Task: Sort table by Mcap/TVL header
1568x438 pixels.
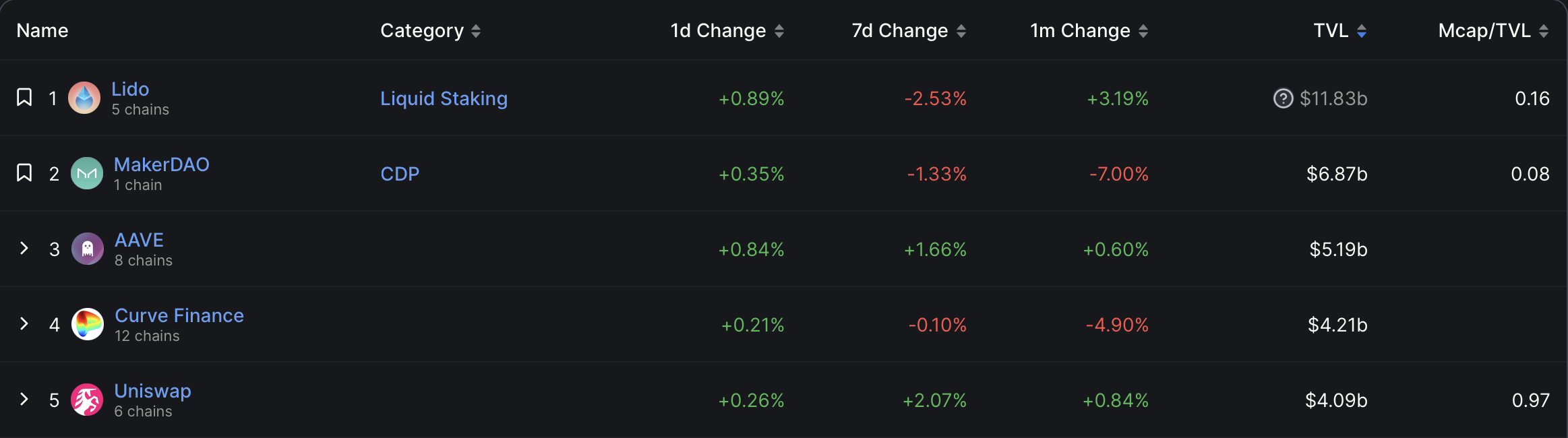Action: pos(1544,31)
